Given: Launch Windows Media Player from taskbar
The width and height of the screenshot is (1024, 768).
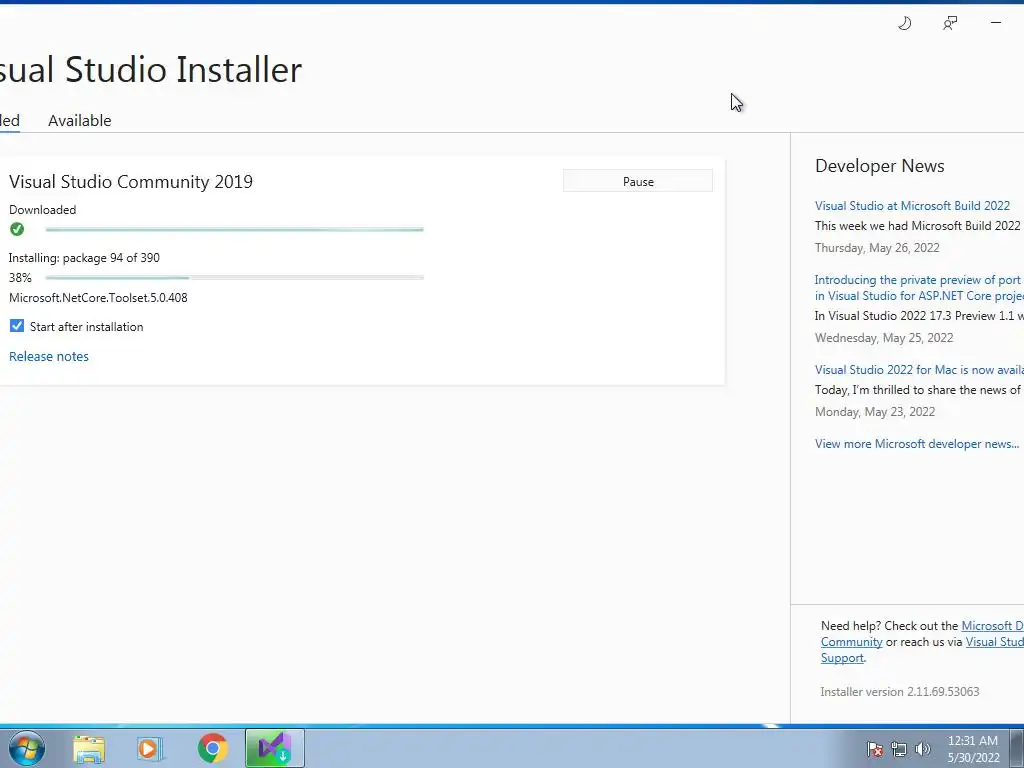Looking at the screenshot, I should coord(150,748).
